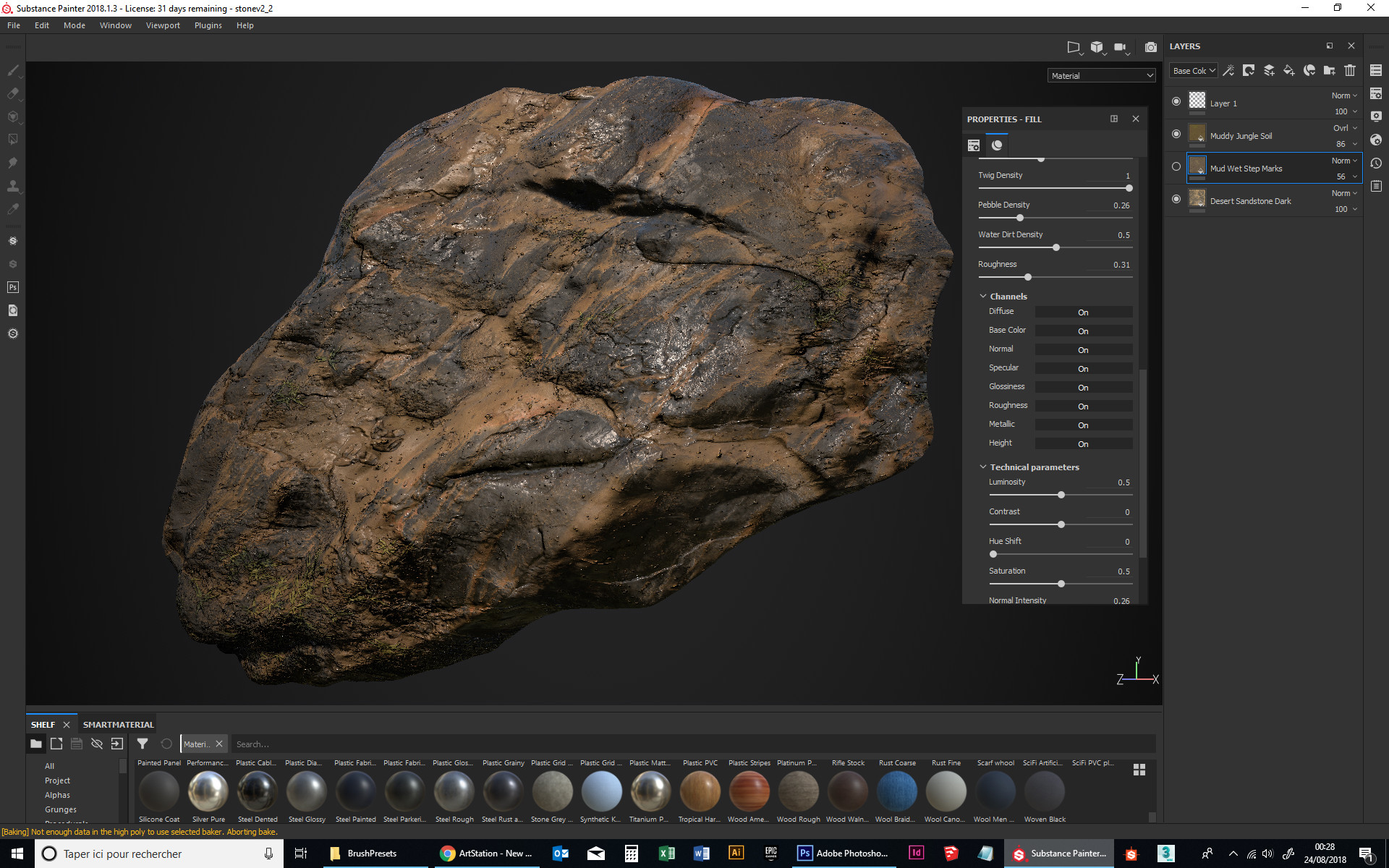Expand the Technical parameters section
Image resolution: width=1389 pixels, height=868 pixels.
(984, 466)
